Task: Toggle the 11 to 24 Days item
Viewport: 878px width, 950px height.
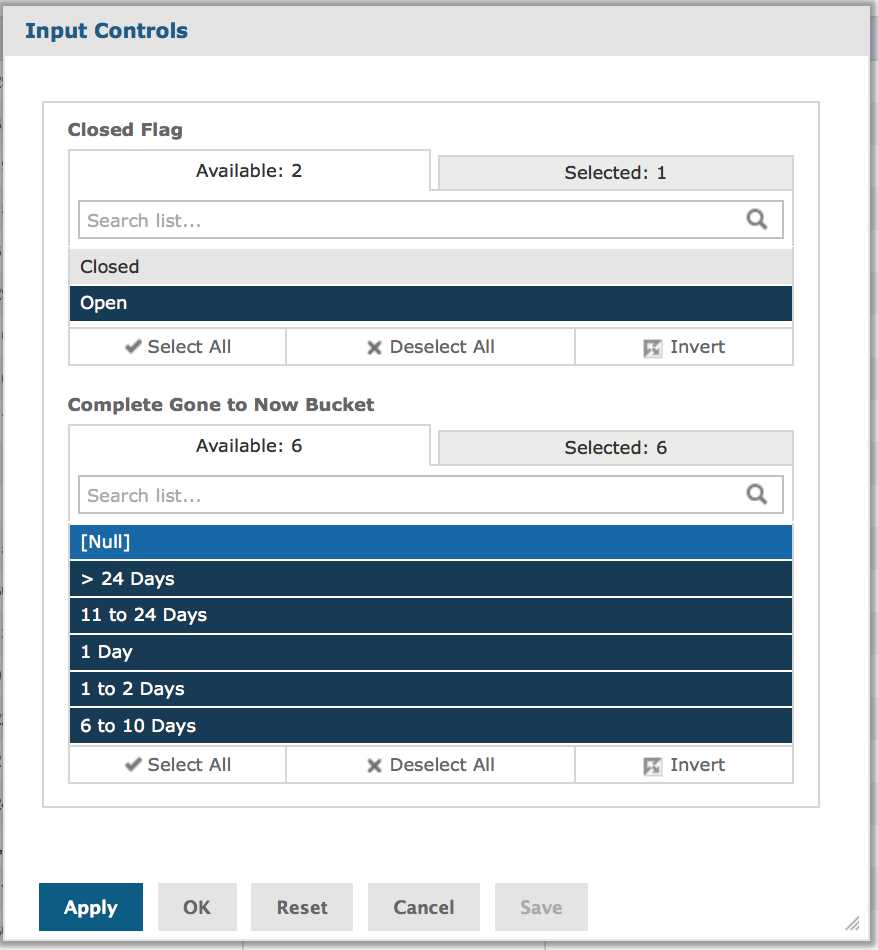Action: 431,615
